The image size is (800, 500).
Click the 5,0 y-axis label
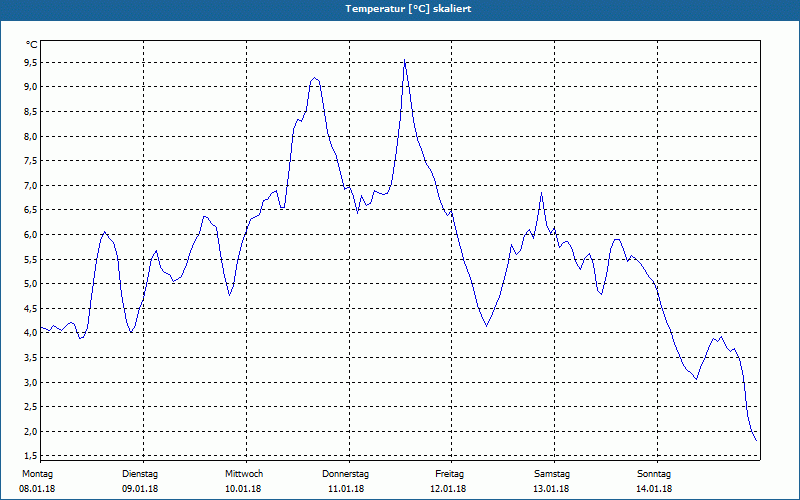point(31,284)
